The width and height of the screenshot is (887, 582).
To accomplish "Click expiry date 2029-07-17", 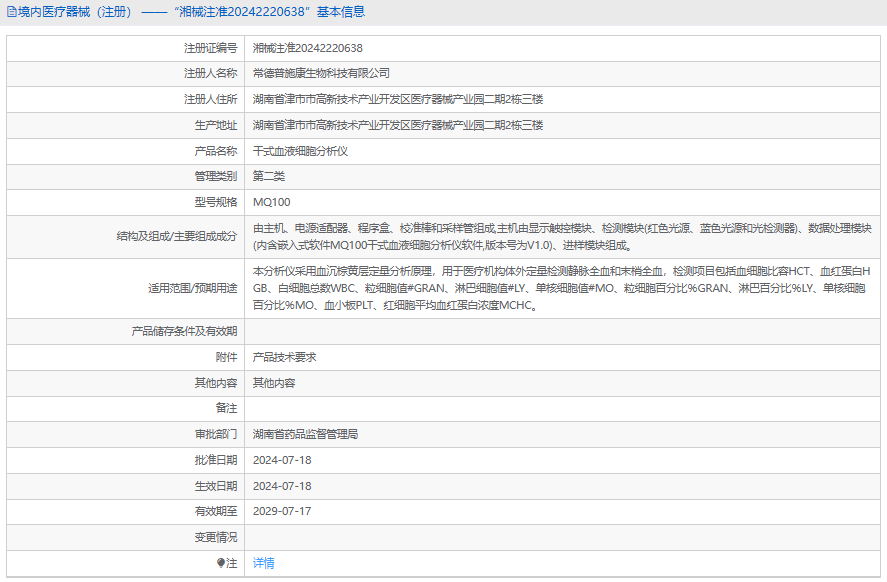I will [282, 511].
